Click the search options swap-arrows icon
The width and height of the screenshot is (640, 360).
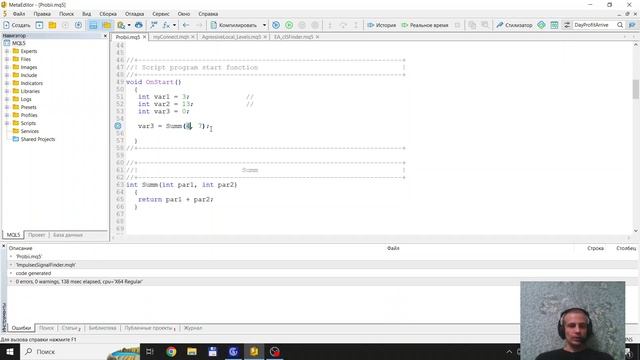[567, 25]
